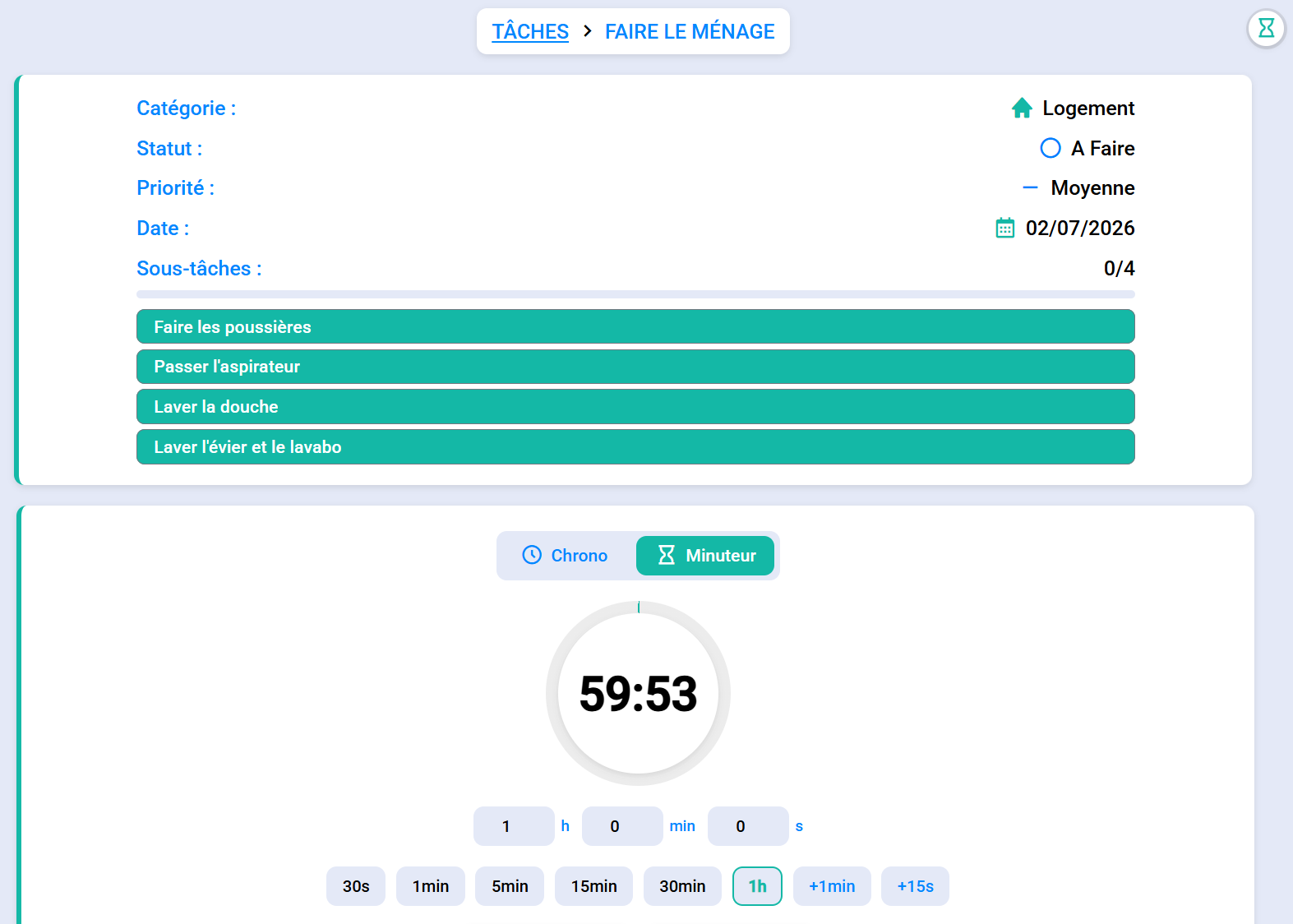Go back to TÂCHES via breadcrumb link
This screenshot has width=1293, height=924.
[530, 31]
